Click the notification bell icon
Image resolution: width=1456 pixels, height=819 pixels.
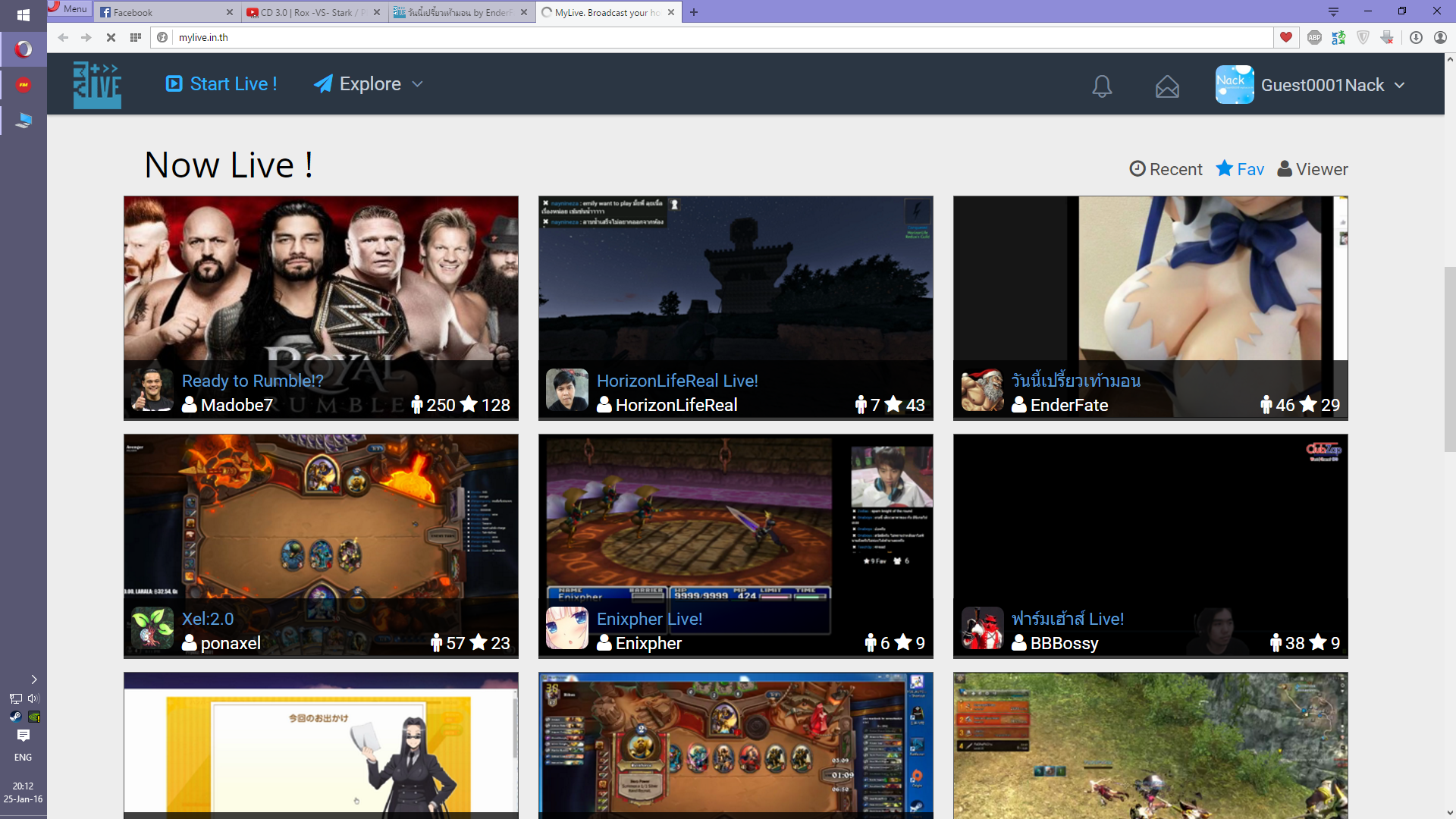(1102, 86)
